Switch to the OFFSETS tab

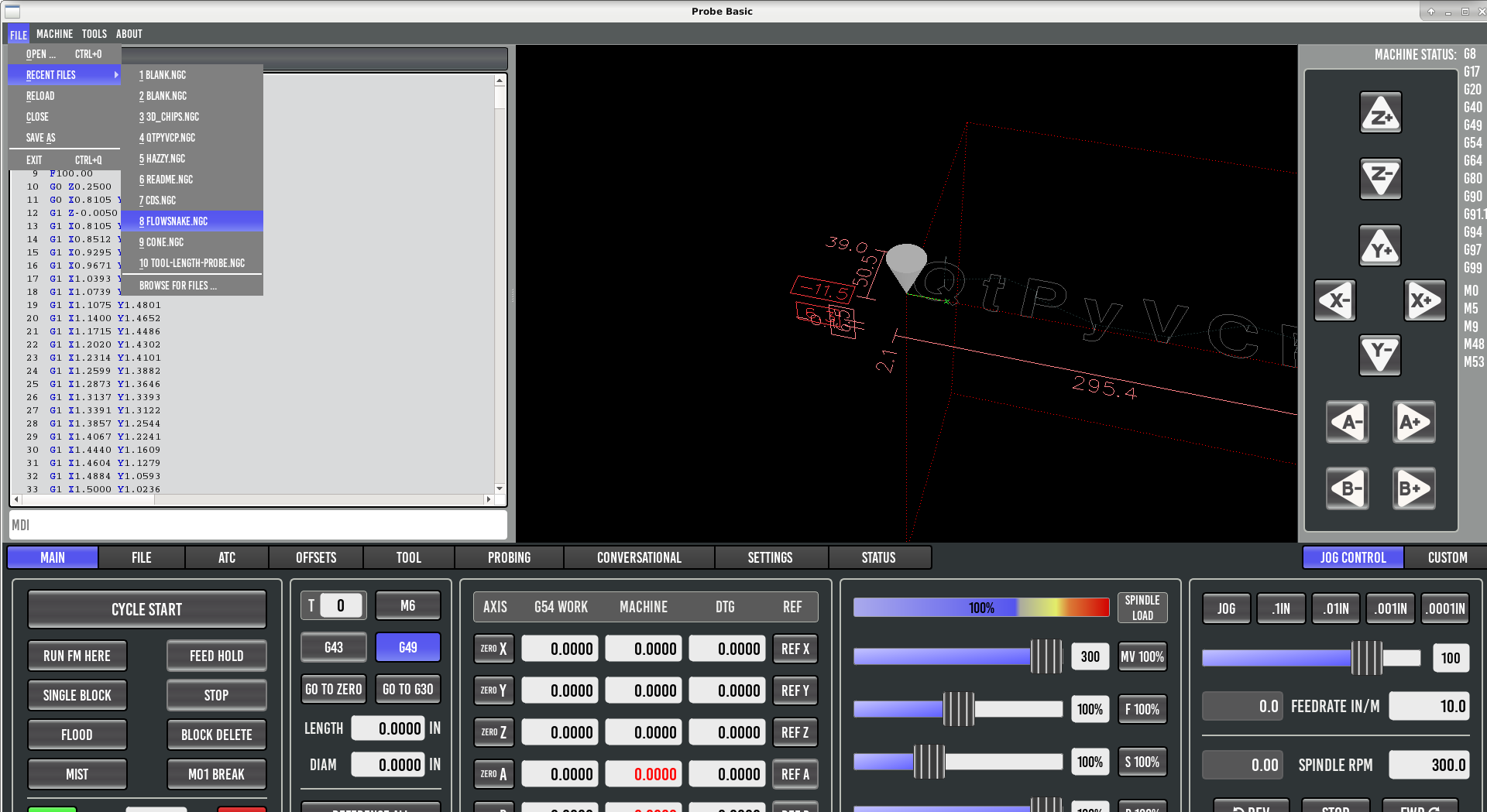coord(316,557)
